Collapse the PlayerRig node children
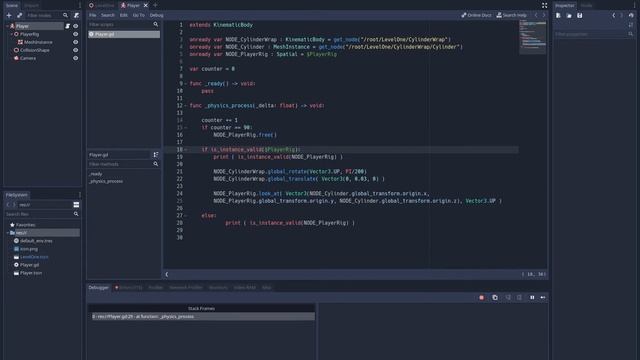 11,34
